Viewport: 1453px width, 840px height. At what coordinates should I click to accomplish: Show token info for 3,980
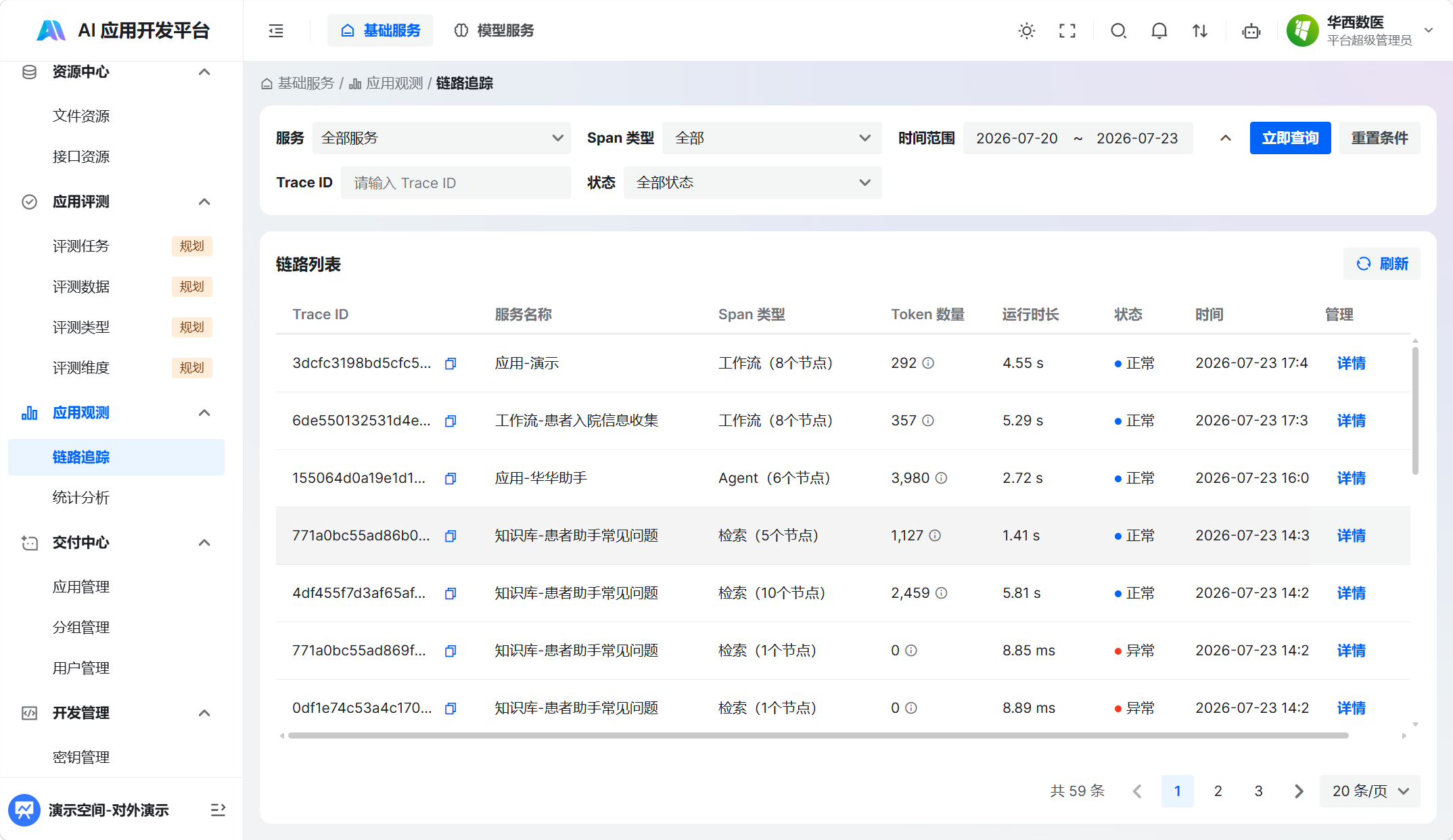942,478
